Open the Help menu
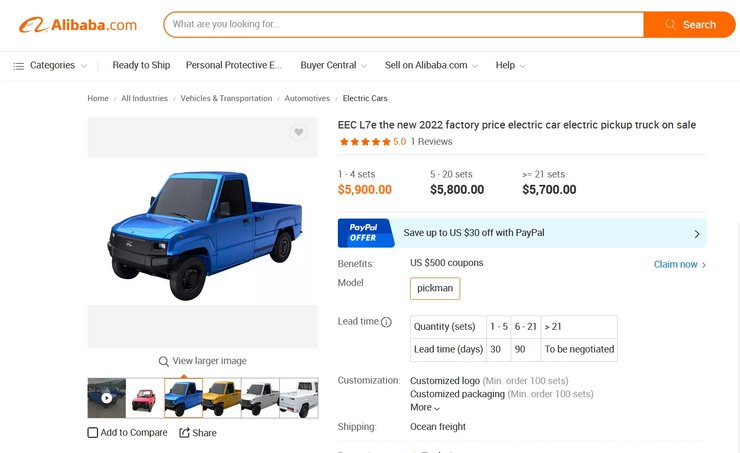740x453 pixels. (510, 65)
